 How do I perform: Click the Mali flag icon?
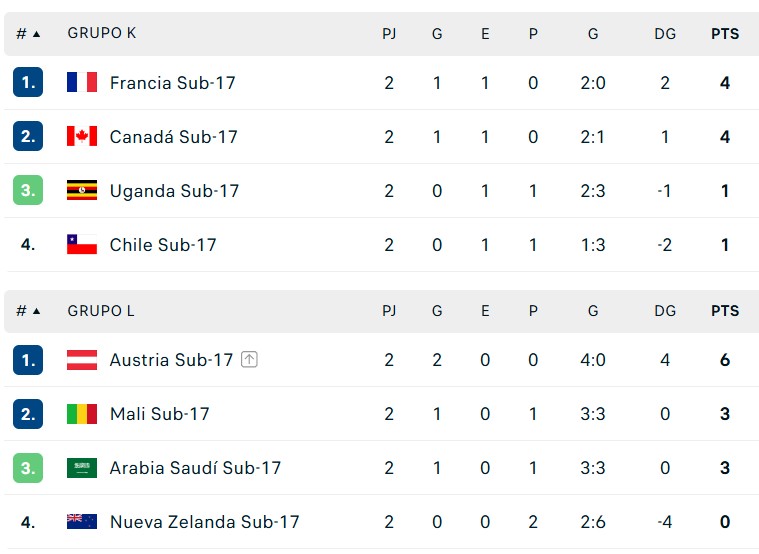tap(82, 414)
